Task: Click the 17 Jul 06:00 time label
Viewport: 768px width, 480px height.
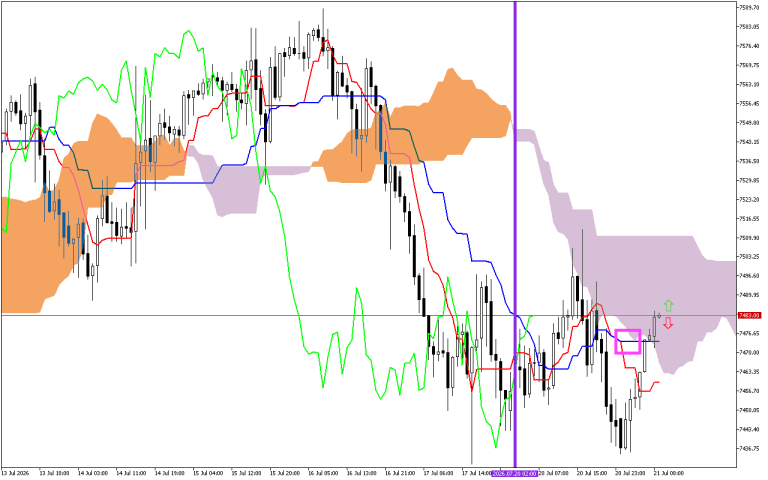Action: (439, 474)
